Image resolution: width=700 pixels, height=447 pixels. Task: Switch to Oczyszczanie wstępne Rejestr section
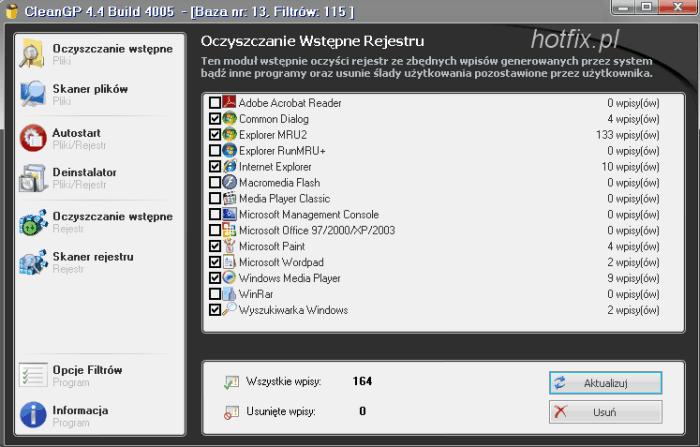point(111,220)
